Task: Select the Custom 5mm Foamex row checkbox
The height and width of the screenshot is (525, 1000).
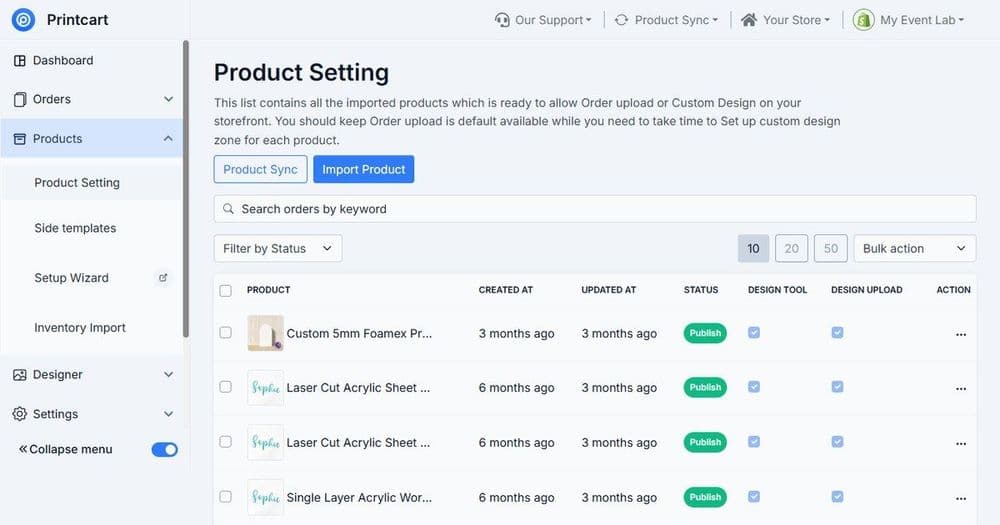Action: pyautogui.click(x=225, y=332)
